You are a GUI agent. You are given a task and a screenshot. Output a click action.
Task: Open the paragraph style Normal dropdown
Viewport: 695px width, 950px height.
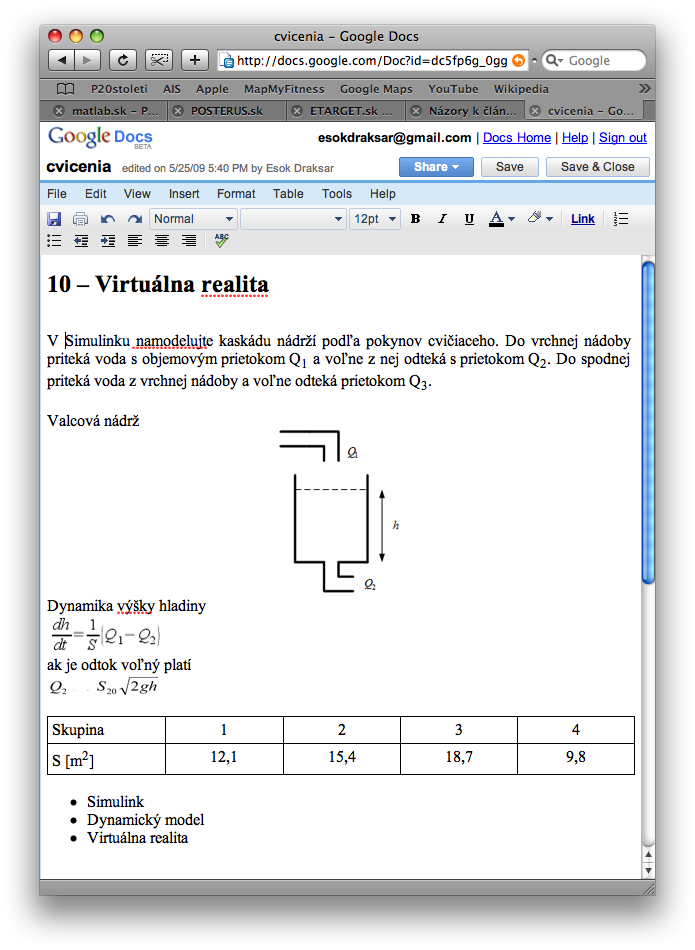tap(193, 219)
